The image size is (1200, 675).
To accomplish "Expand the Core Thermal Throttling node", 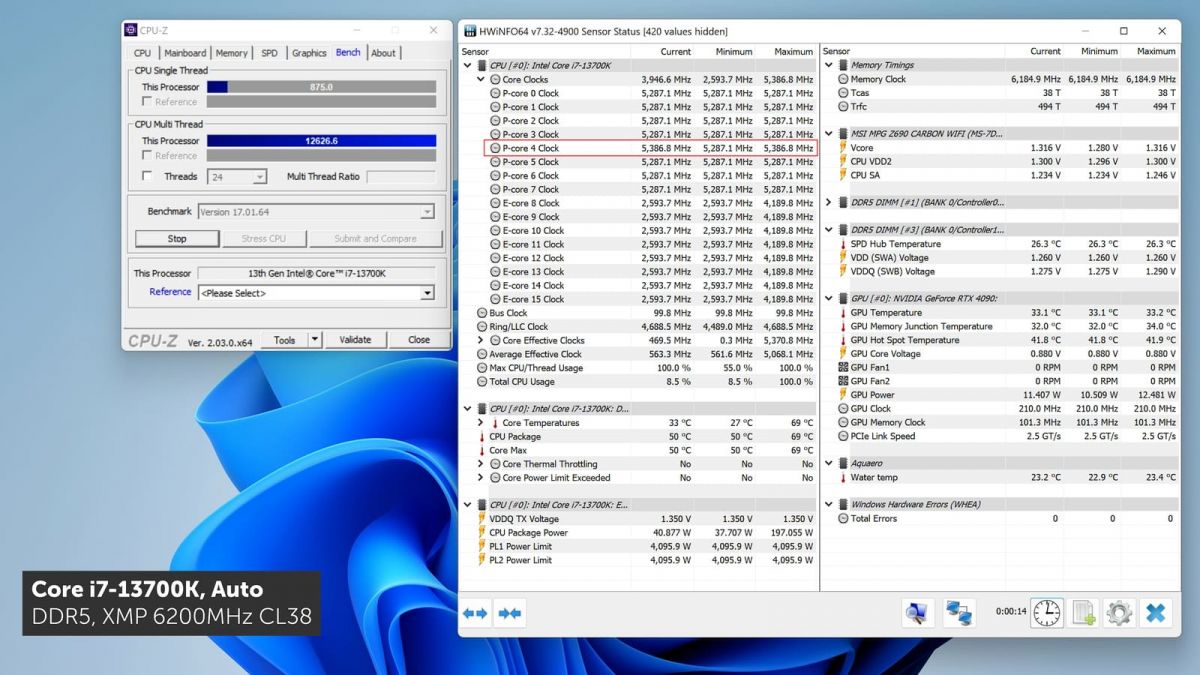I will 481,464.
